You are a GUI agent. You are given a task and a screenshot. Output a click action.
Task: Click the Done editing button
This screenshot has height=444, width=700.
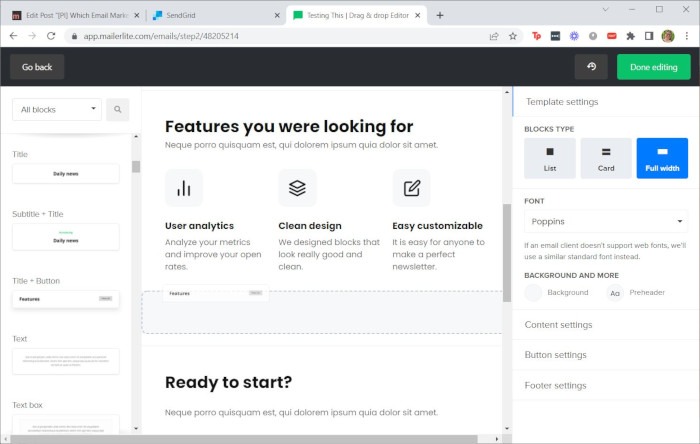pos(653,67)
